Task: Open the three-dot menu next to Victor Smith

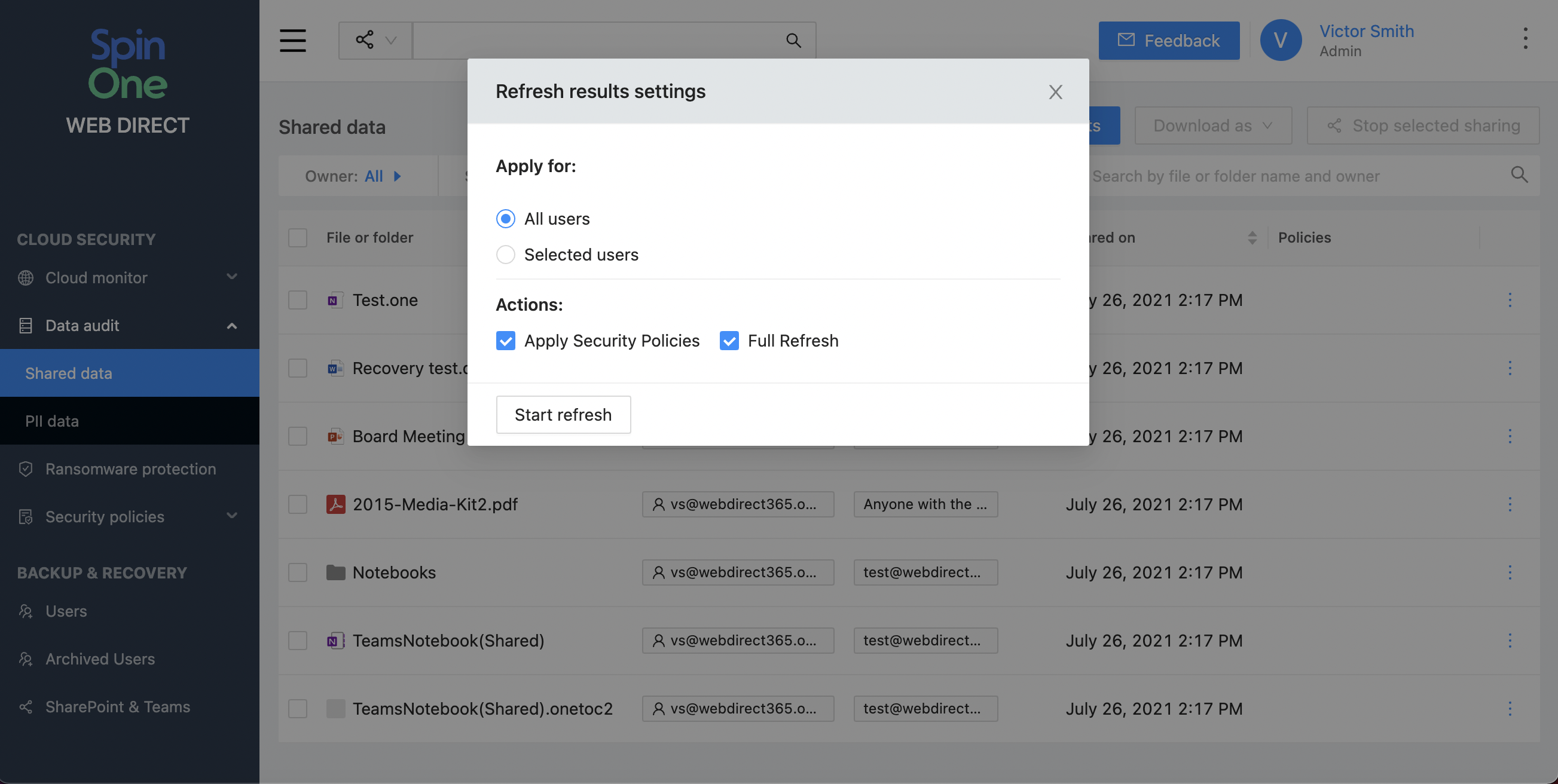Action: 1525,39
